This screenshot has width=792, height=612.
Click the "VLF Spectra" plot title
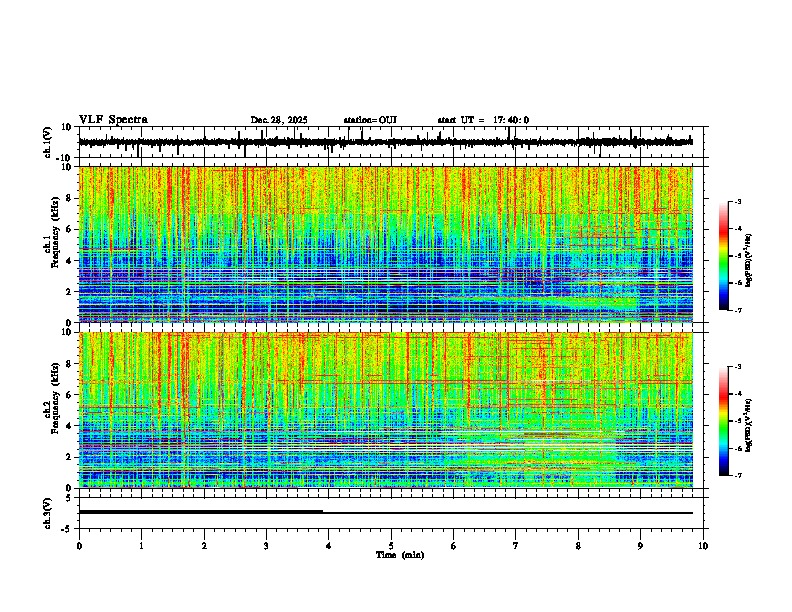(x=113, y=120)
